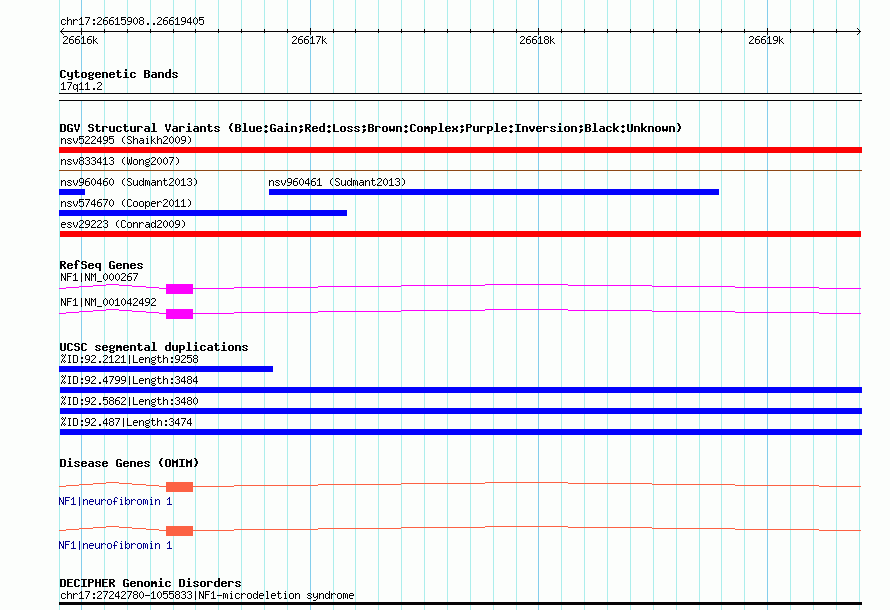Click the 26618k ruler tick label
Image resolution: width=890 pixels, height=610 pixels.
[x=537, y=40]
